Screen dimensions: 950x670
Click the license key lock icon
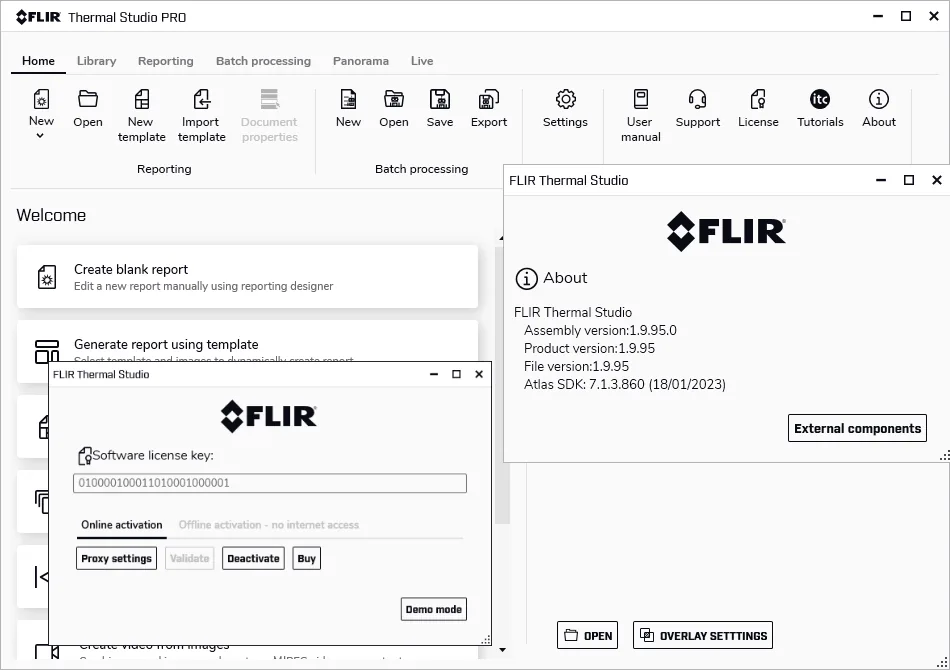point(85,456)
